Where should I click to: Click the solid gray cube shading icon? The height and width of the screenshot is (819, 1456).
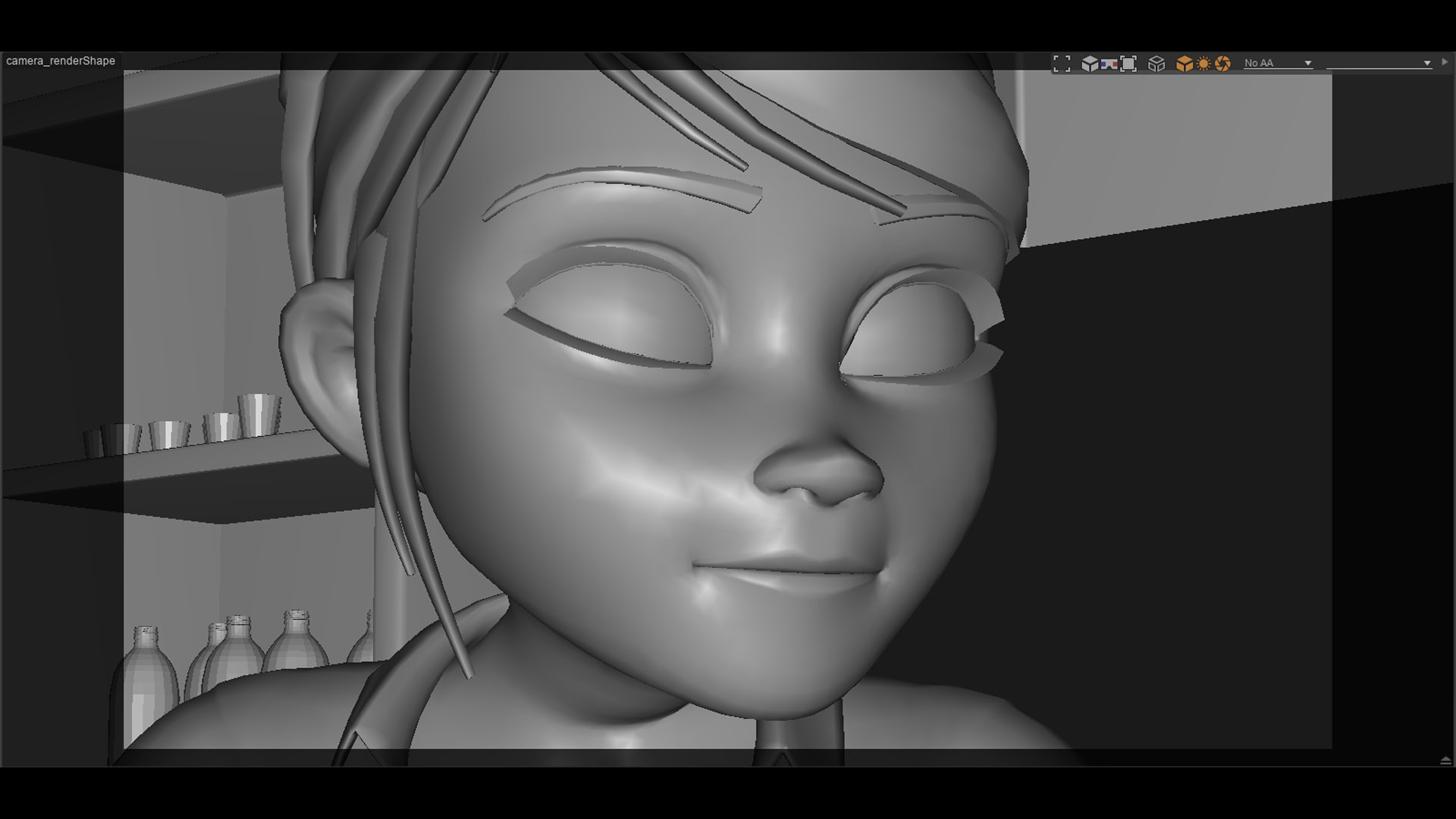(x=1090, y=64)
